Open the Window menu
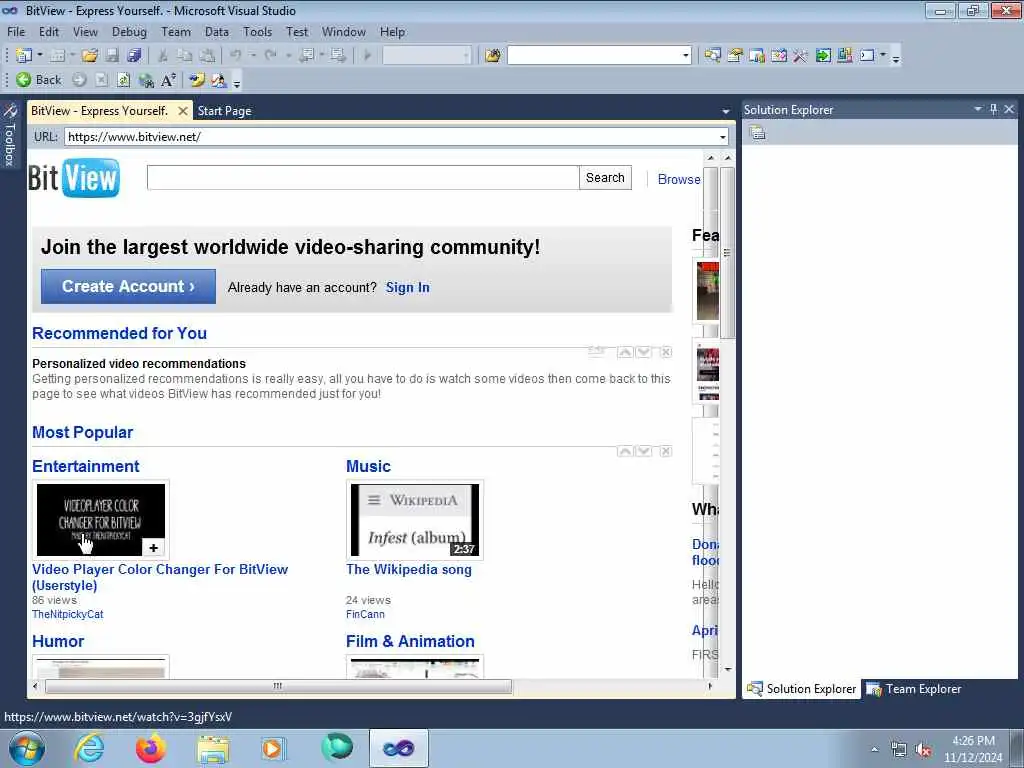 [344, 32]
